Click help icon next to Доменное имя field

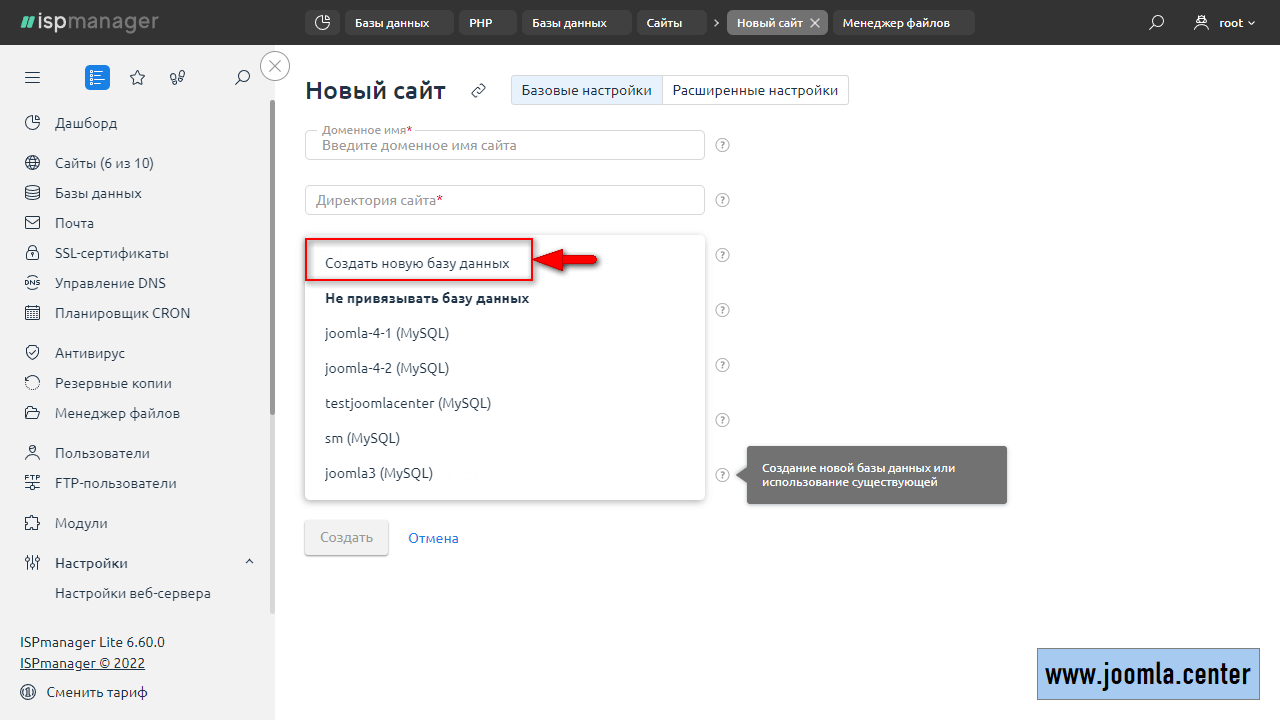point(722,145)
